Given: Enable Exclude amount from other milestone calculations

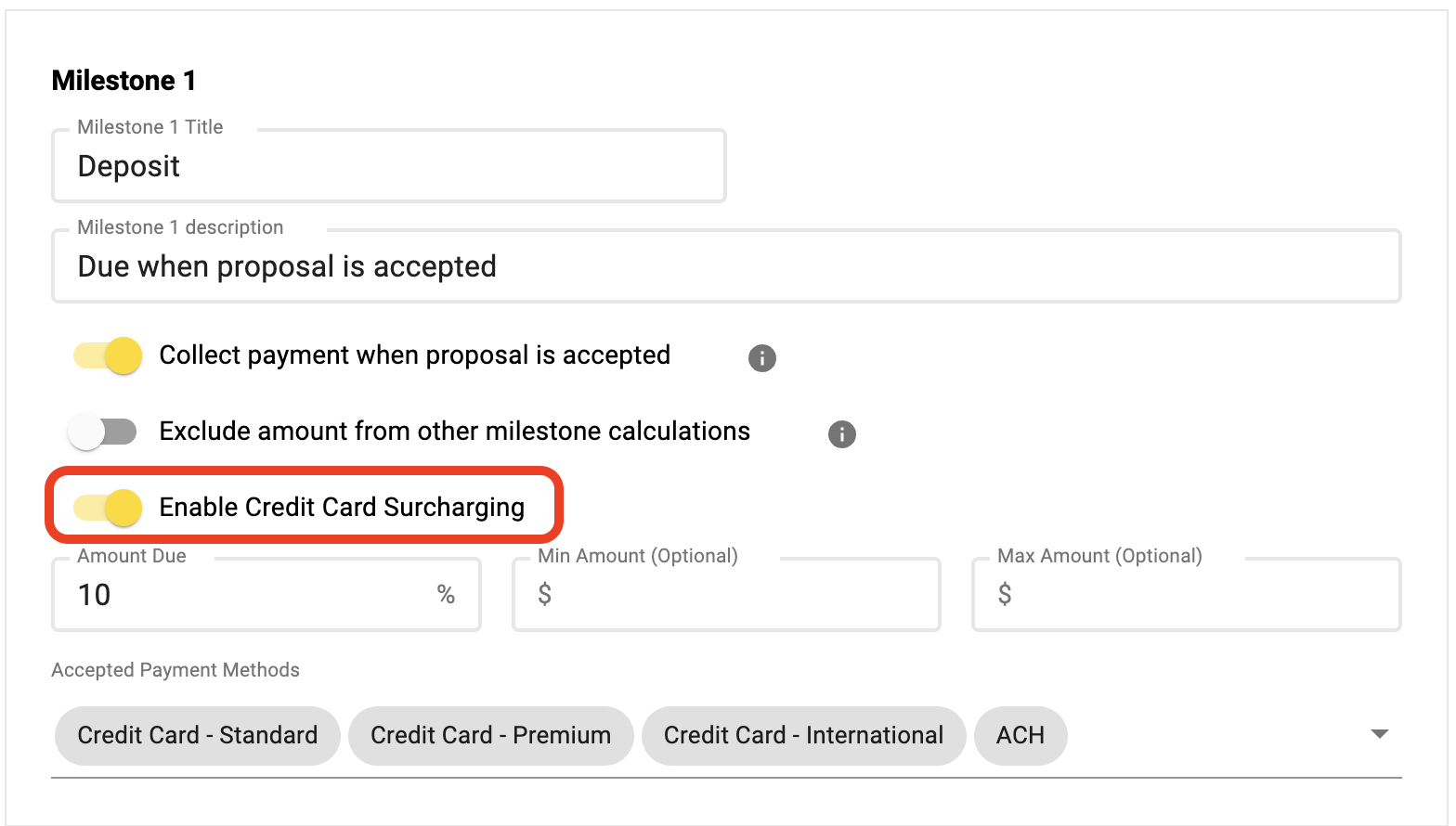Looking at the screenshot, I should pos(102,432).
